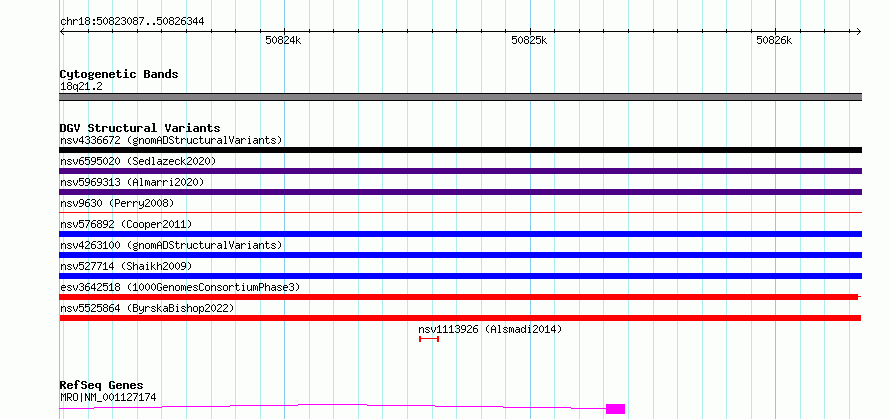The image size is (890, 419).
Task: Click the 50826k ruler tick label
Action: (774, 40)
